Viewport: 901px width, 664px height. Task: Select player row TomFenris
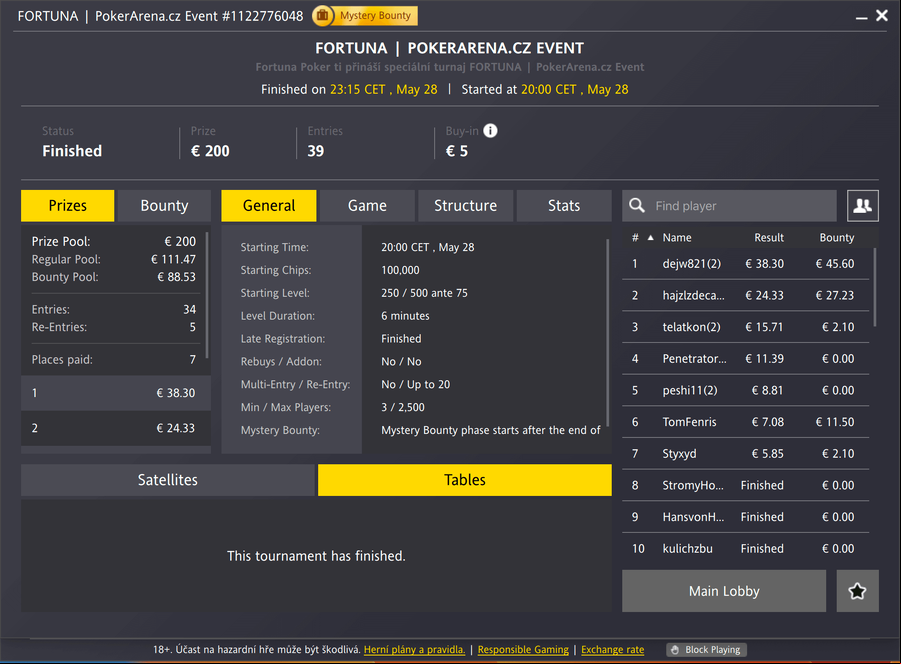coord(745,422)
